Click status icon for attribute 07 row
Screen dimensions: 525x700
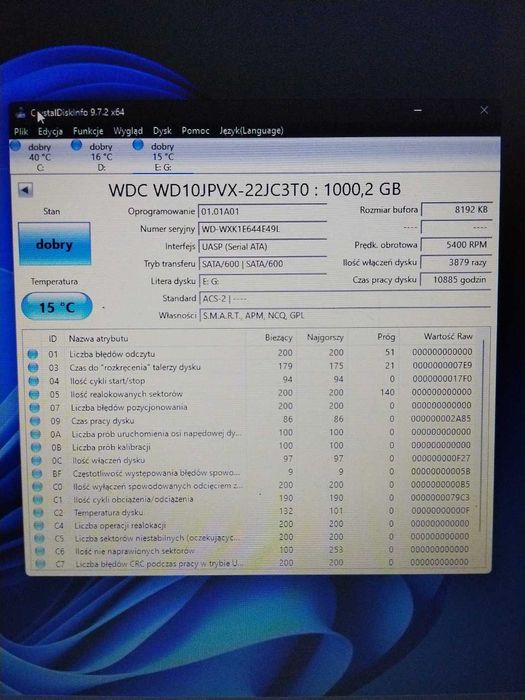[34, 408]
